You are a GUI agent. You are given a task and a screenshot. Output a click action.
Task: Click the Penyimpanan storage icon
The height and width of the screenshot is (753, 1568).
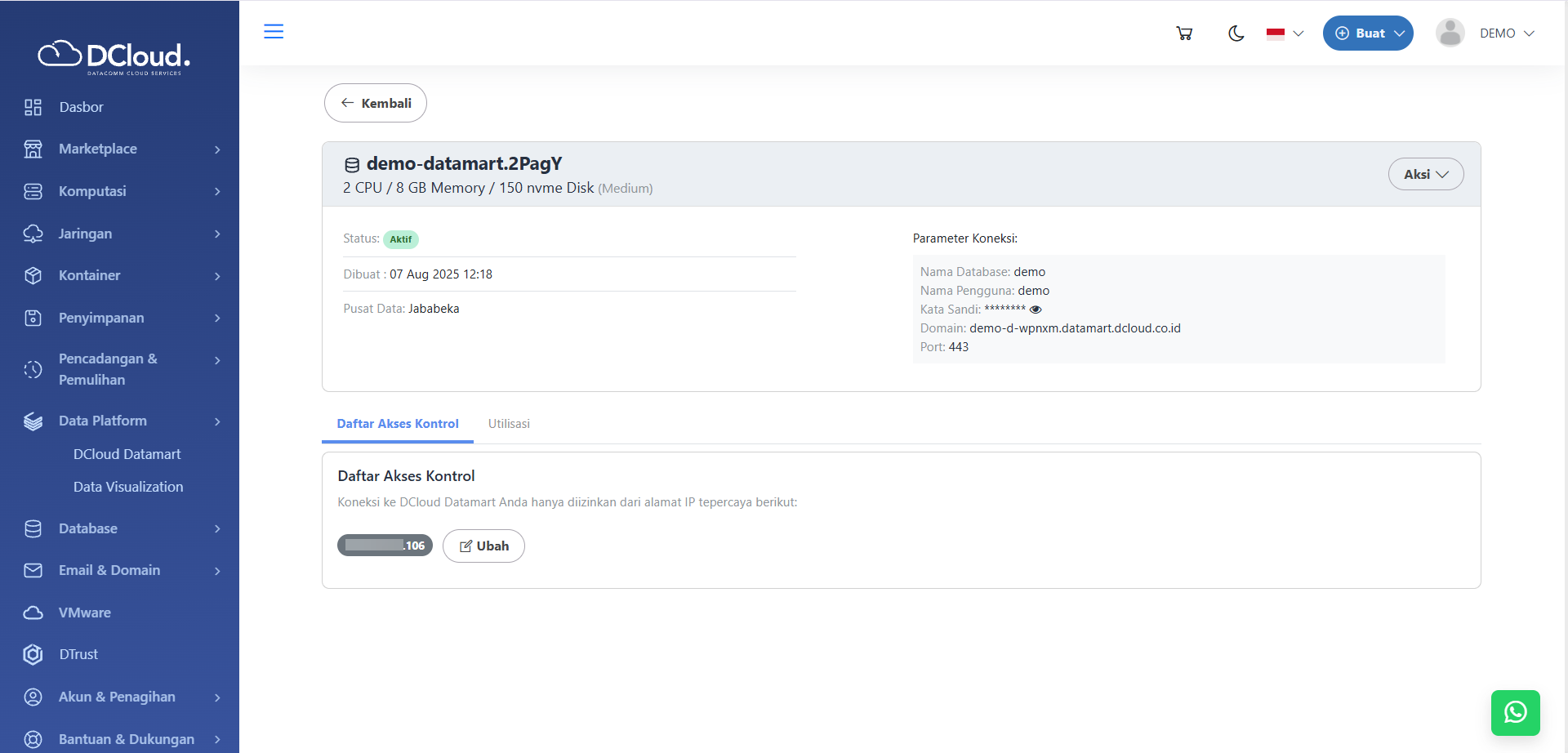(x=33, y=318)
